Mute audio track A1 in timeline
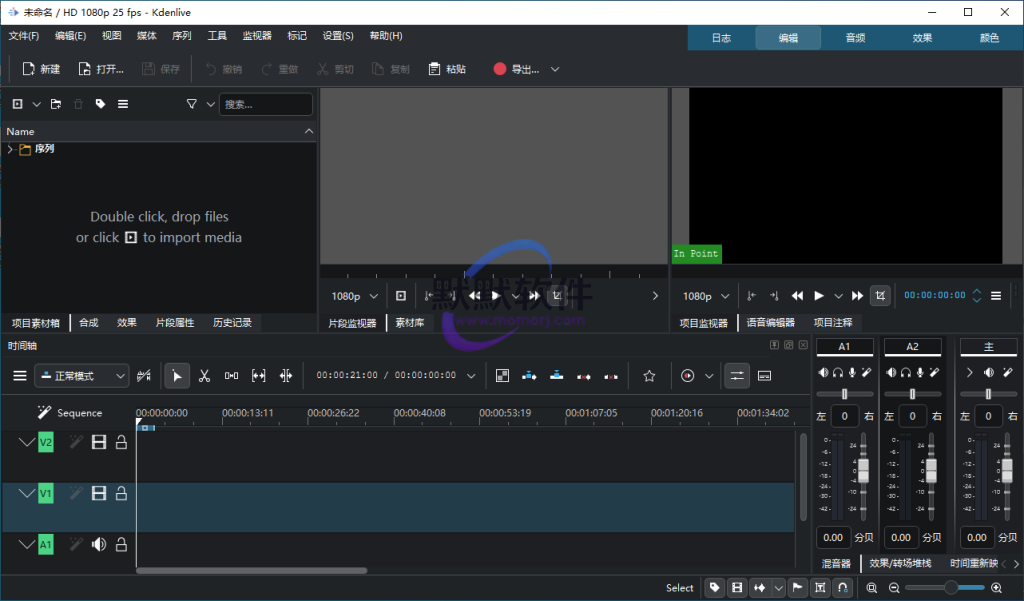The width and height of the screenshot is (1024, 601). tap(98, 545)
